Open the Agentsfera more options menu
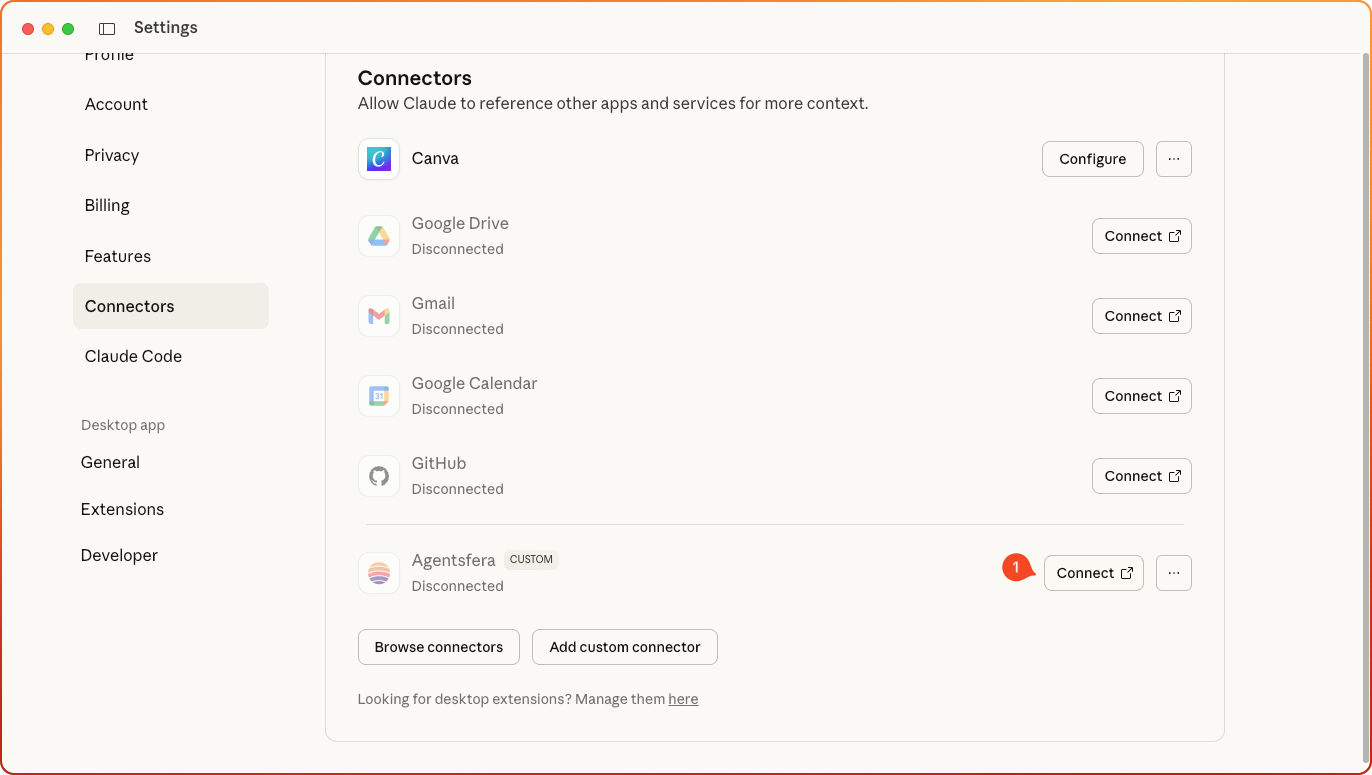This screenshot has height=775, width=1372. pyautogui.click(x=1173, y=573)
